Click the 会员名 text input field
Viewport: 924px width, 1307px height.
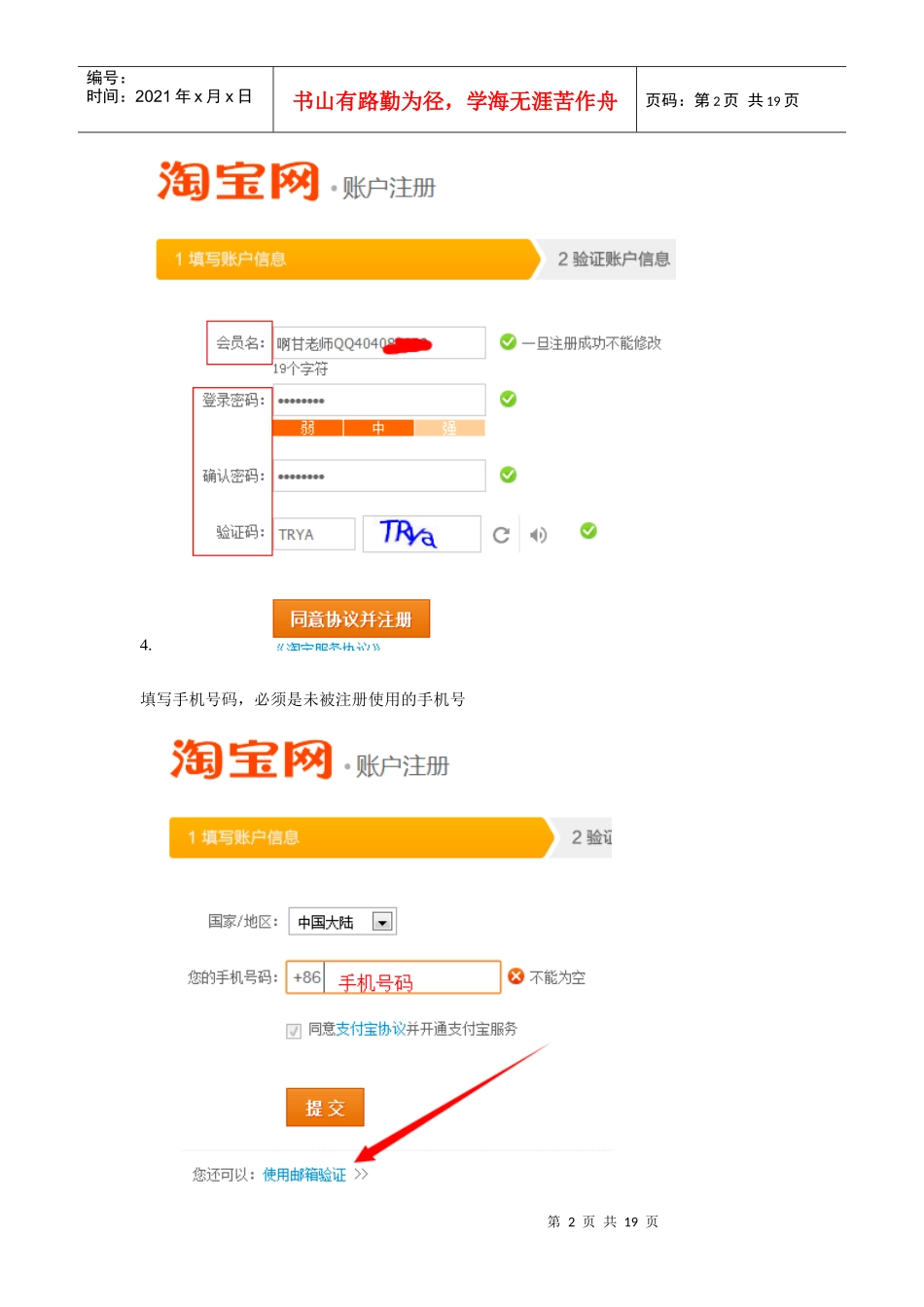(x=378, y=343)
